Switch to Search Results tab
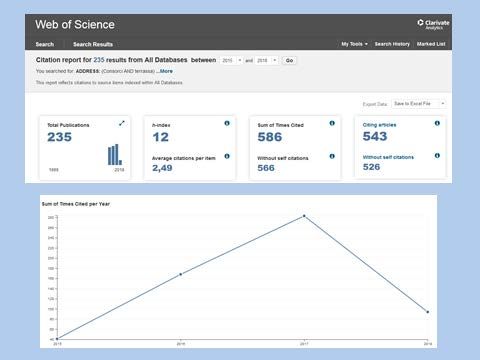This screenshot has width=480, height=360. pos(93,44)
